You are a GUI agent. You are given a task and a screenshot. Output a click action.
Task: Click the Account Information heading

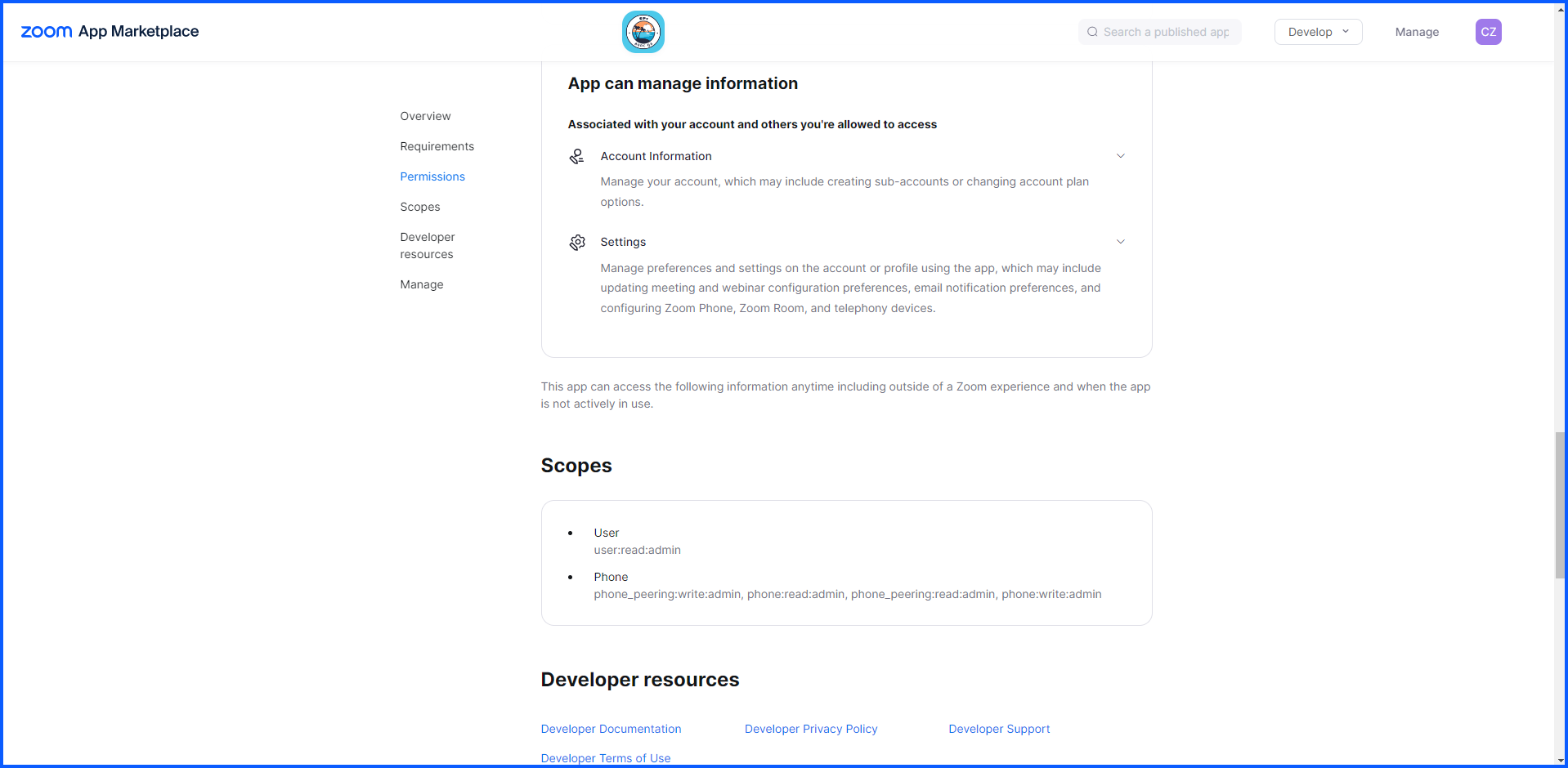click(x=656, y=156)
